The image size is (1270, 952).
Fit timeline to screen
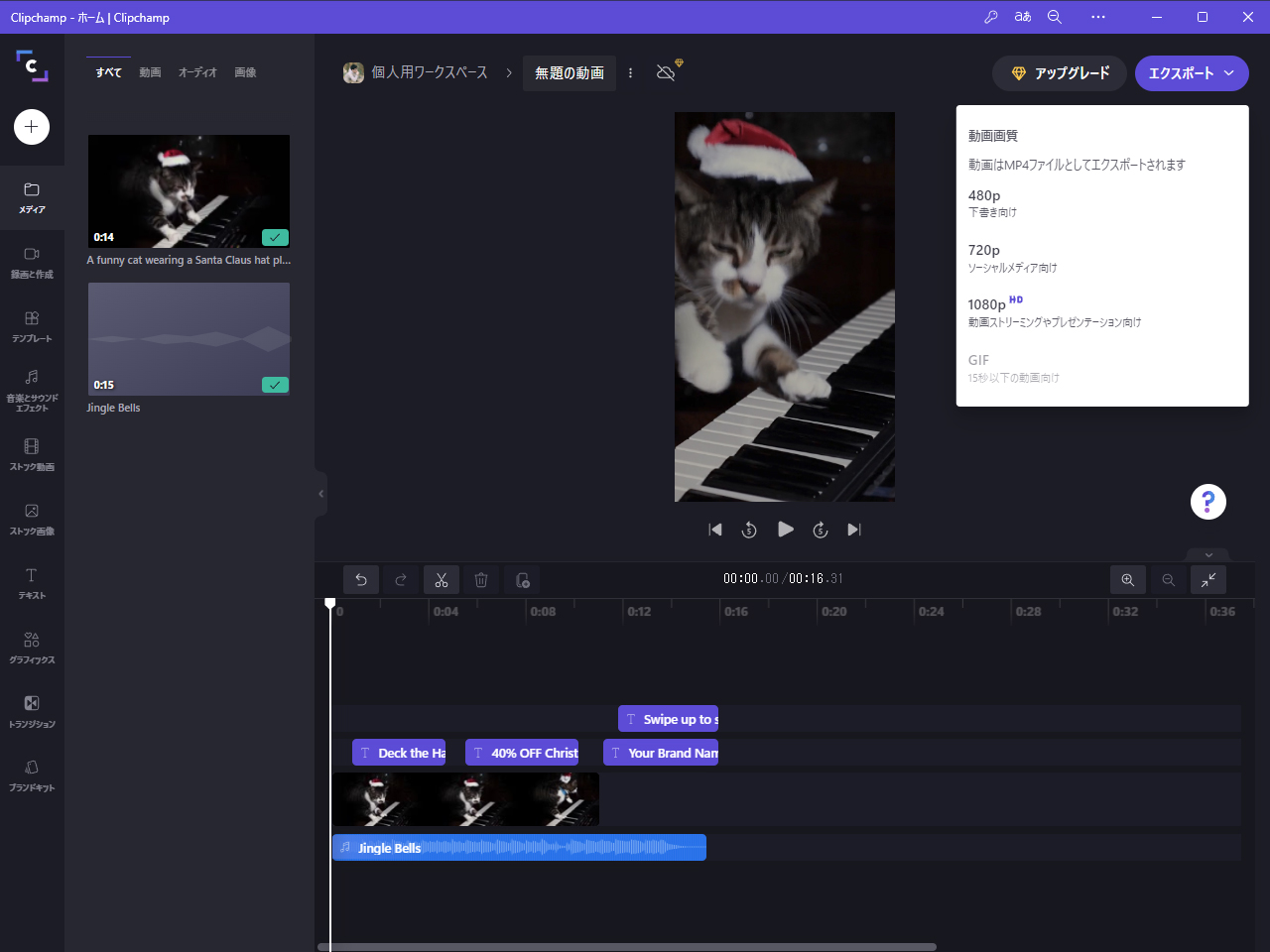coord(1208,580)
